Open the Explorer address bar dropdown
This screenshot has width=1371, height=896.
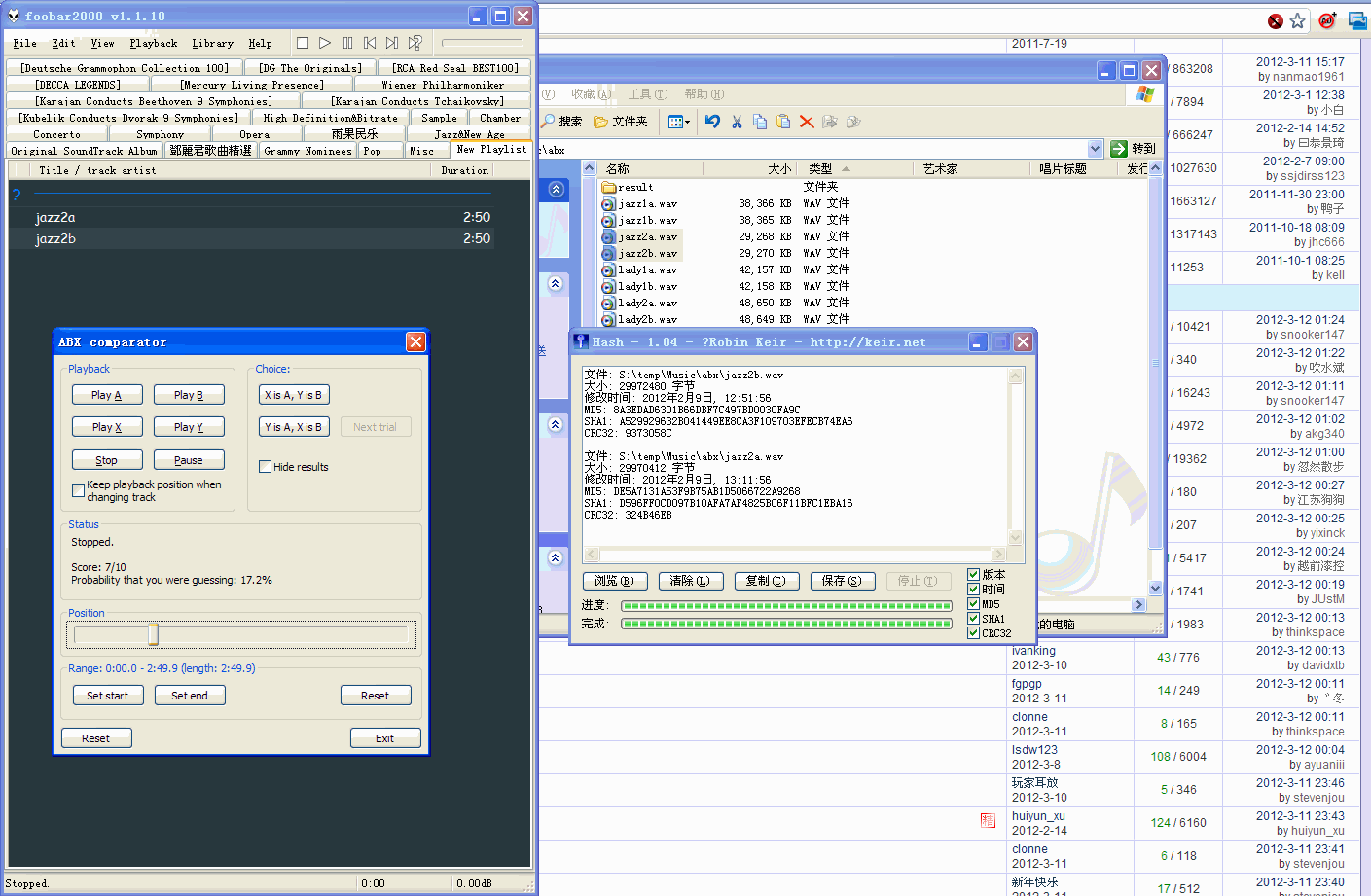[1095, 149]
